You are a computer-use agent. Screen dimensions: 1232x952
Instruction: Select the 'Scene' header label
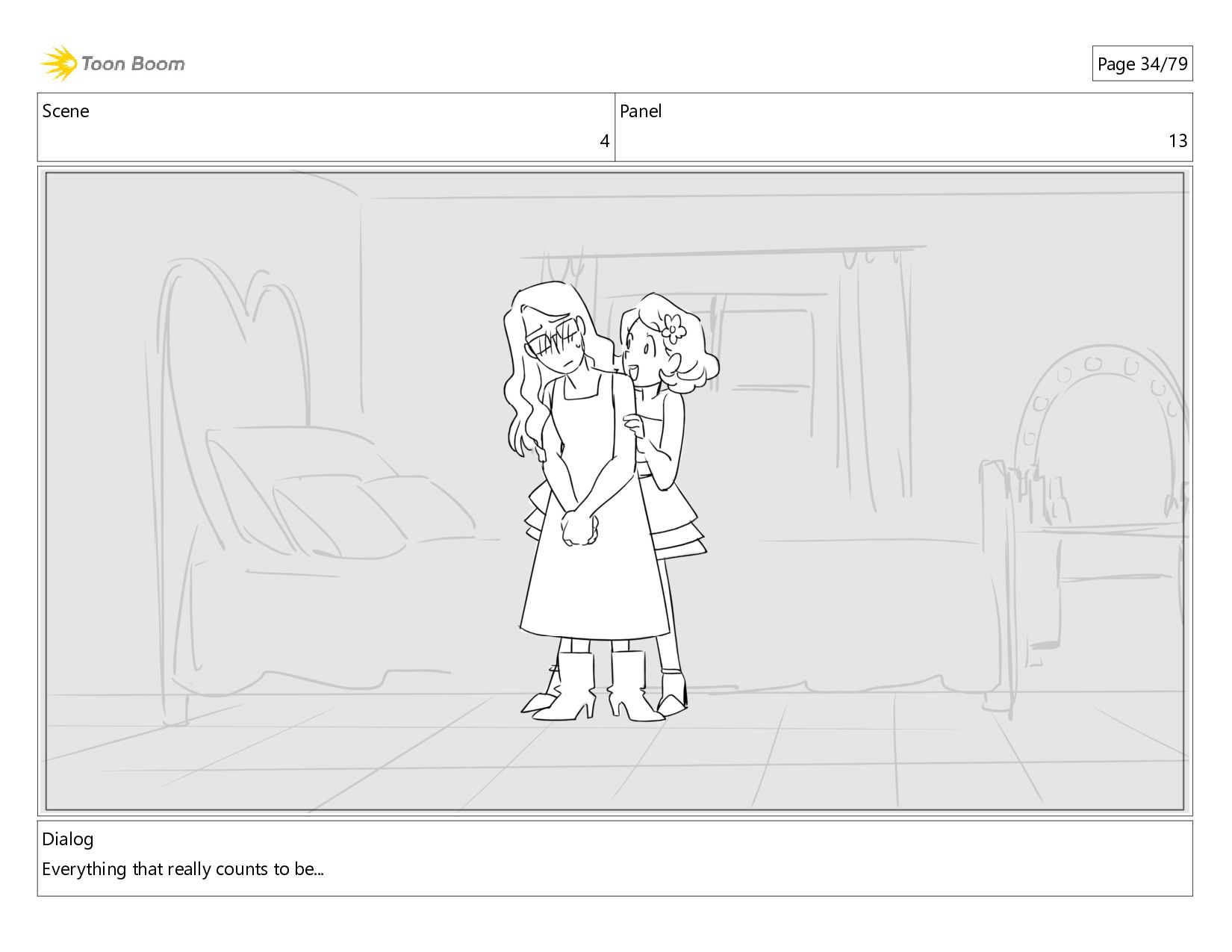(66, 111)
